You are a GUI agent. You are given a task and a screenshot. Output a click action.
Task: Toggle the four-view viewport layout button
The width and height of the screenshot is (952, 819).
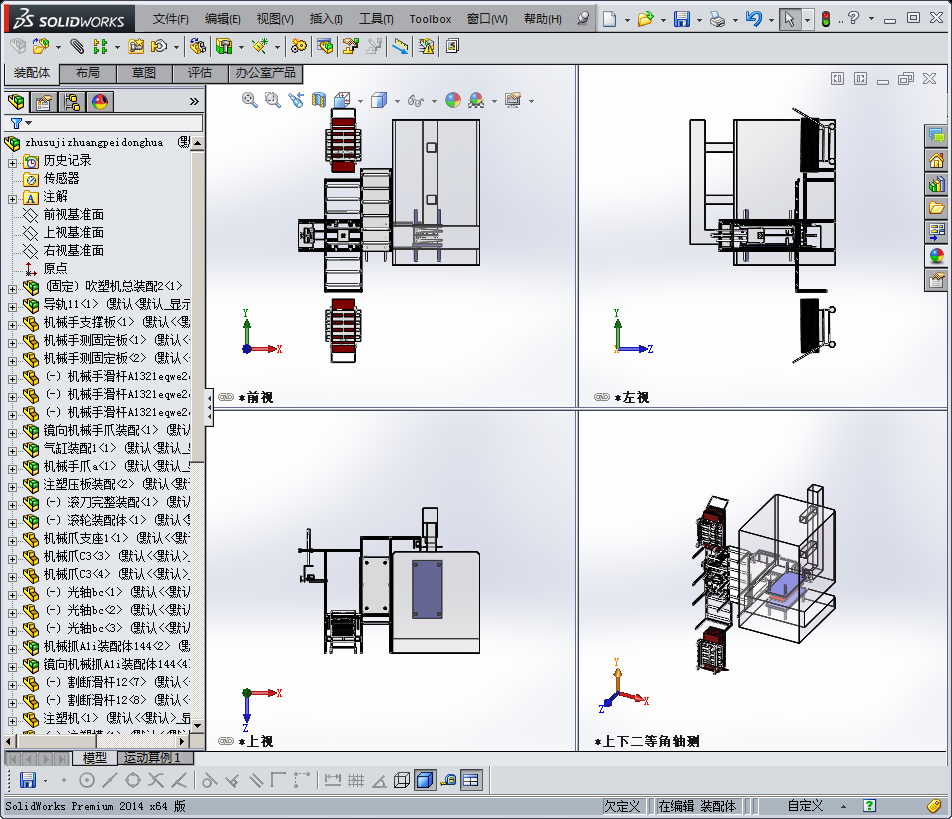coord(471,780)
